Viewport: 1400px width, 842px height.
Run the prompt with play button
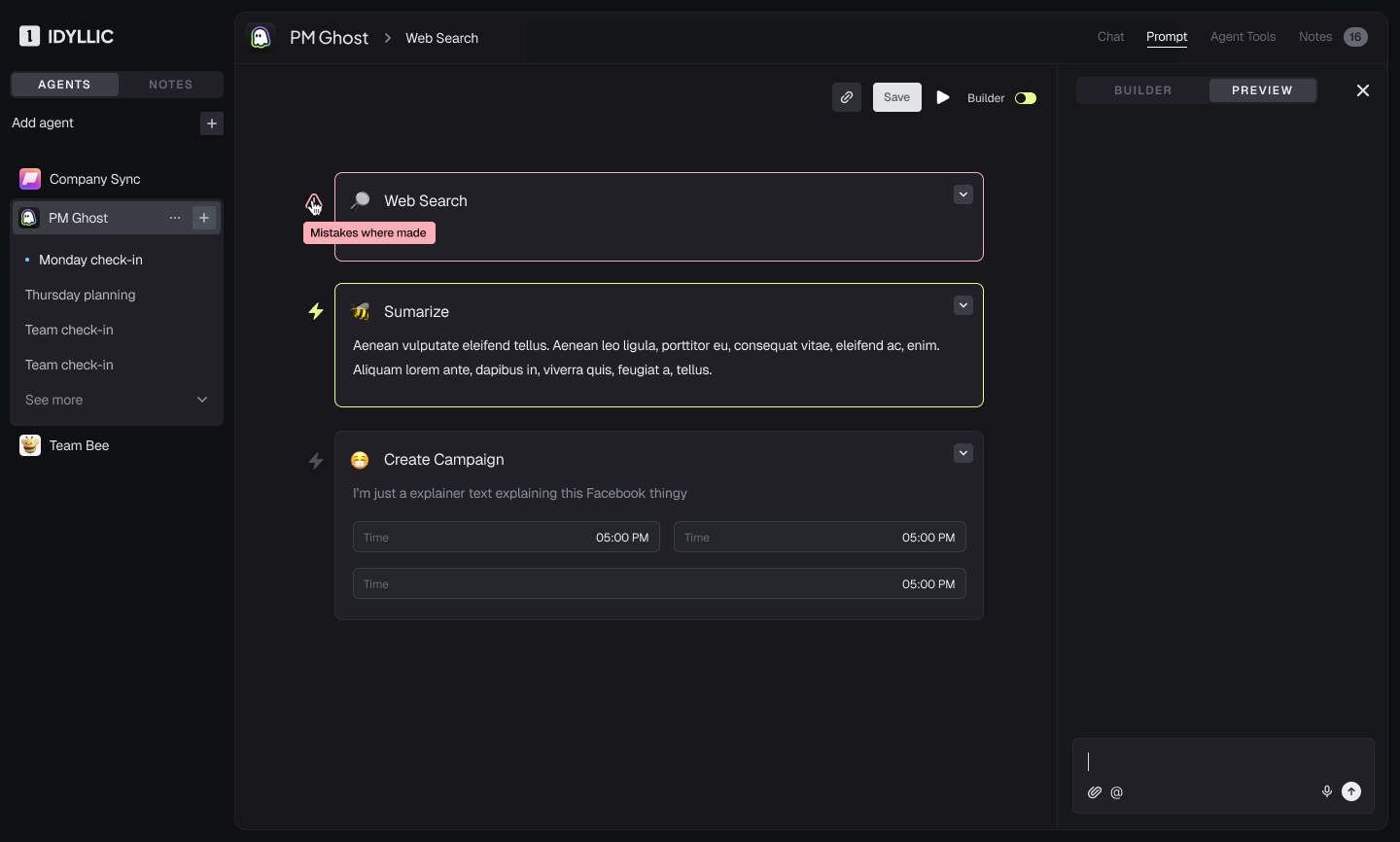click(943, 97)
